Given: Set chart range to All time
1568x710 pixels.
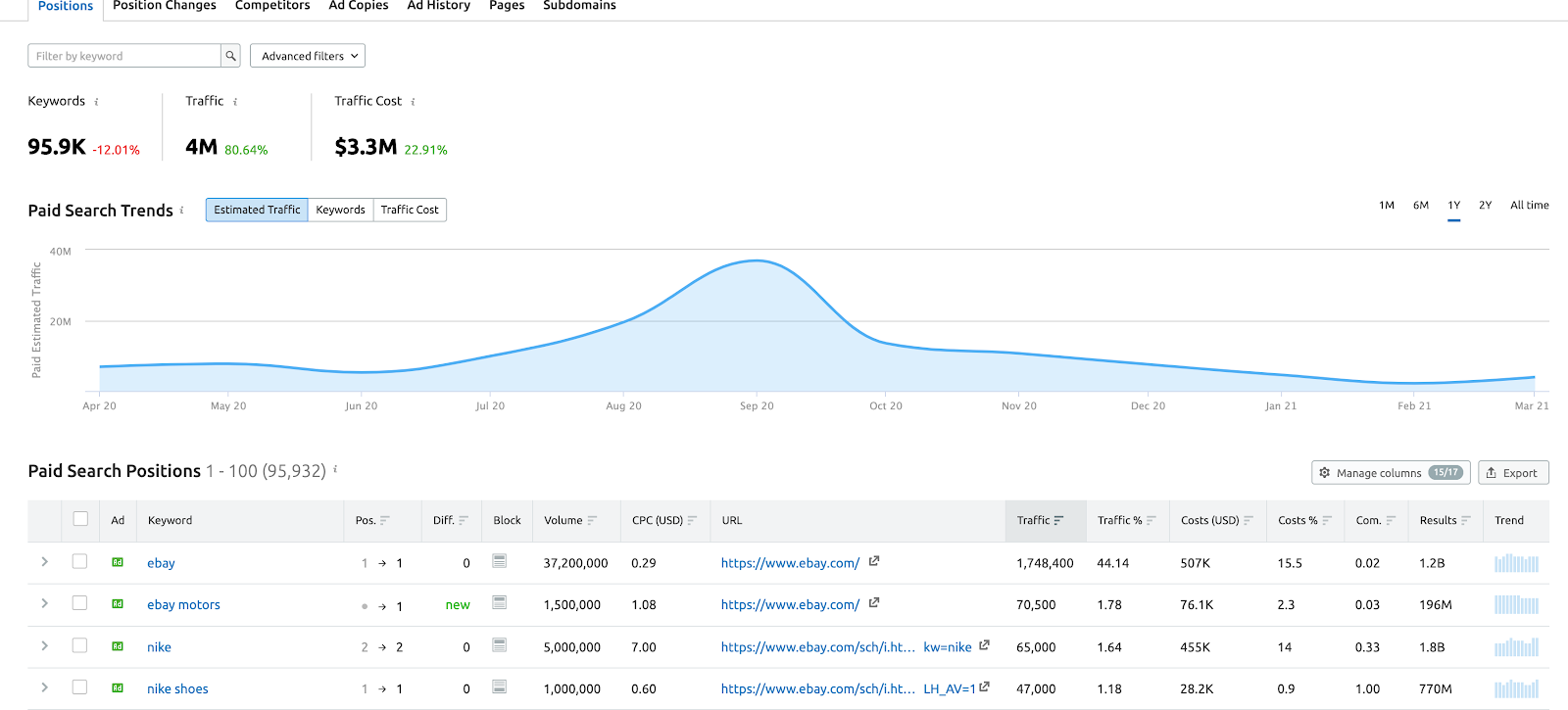Looking at the screenshot, I should [1530, 206].
